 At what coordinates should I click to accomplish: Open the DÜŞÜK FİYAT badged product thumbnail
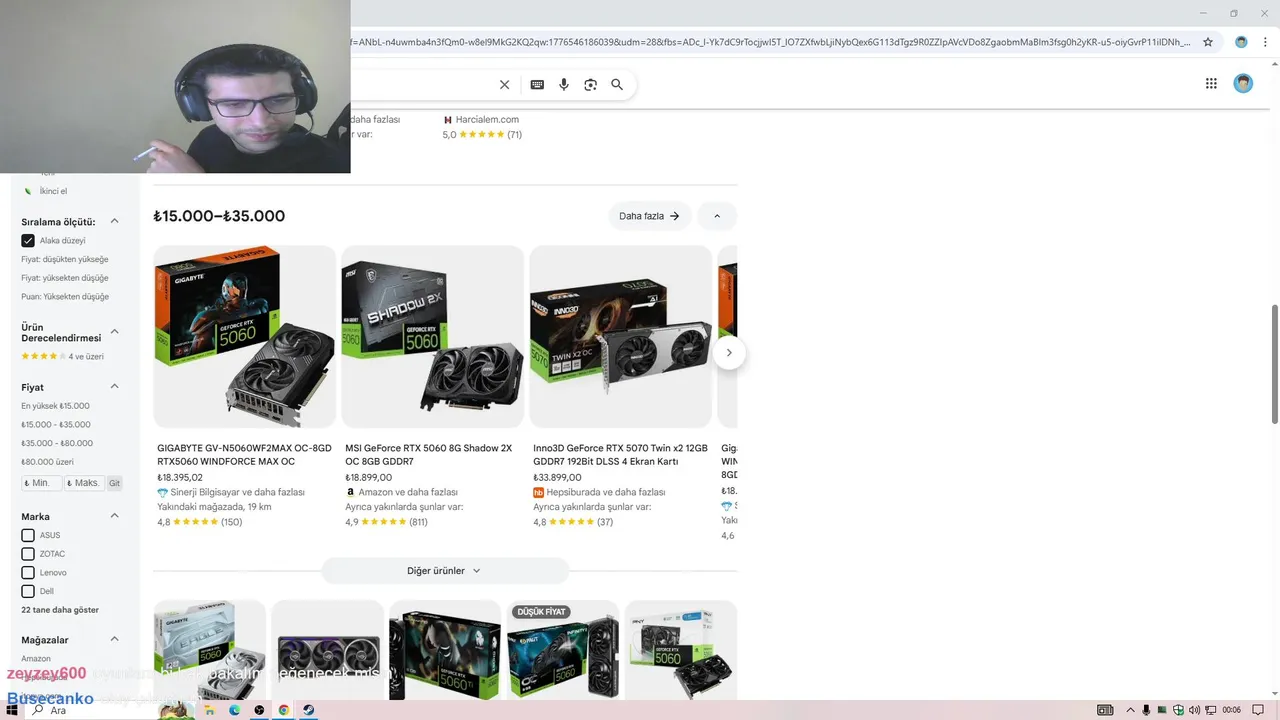click(x=563, y=650)
